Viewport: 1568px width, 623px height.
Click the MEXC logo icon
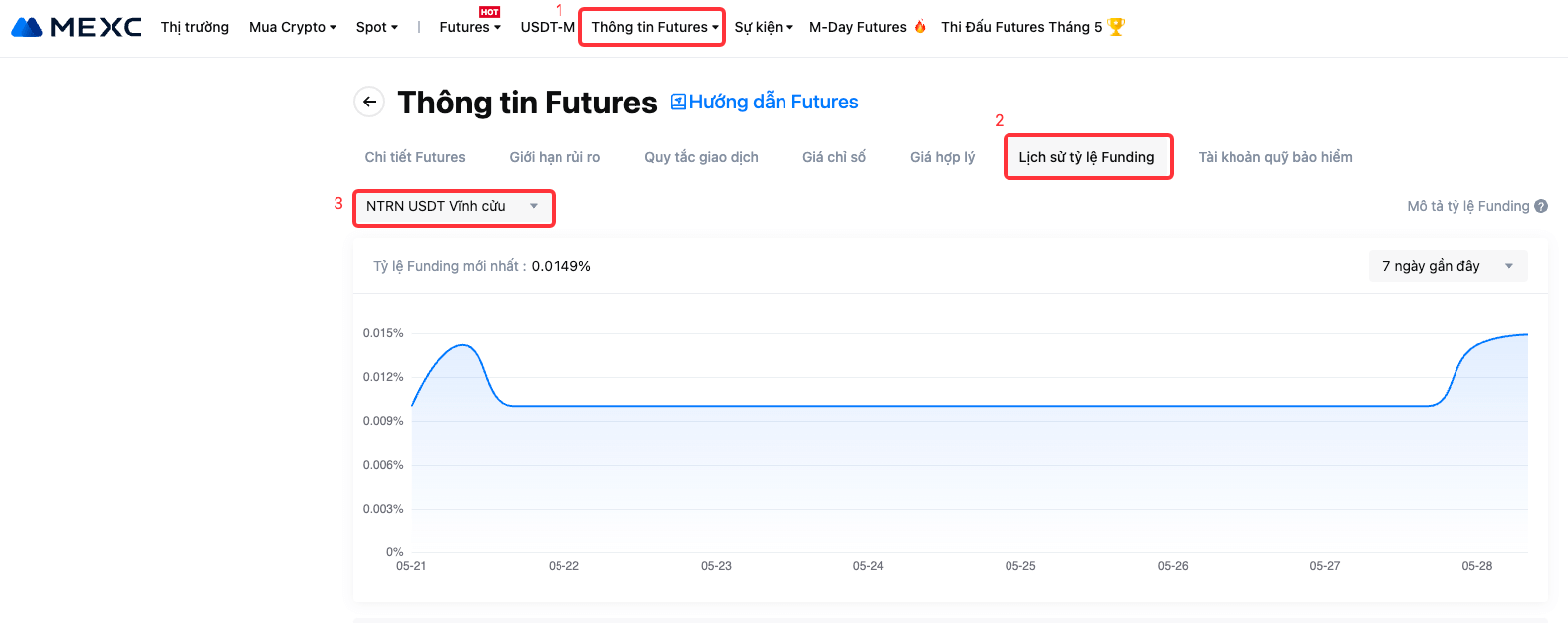tap(27, 27)
